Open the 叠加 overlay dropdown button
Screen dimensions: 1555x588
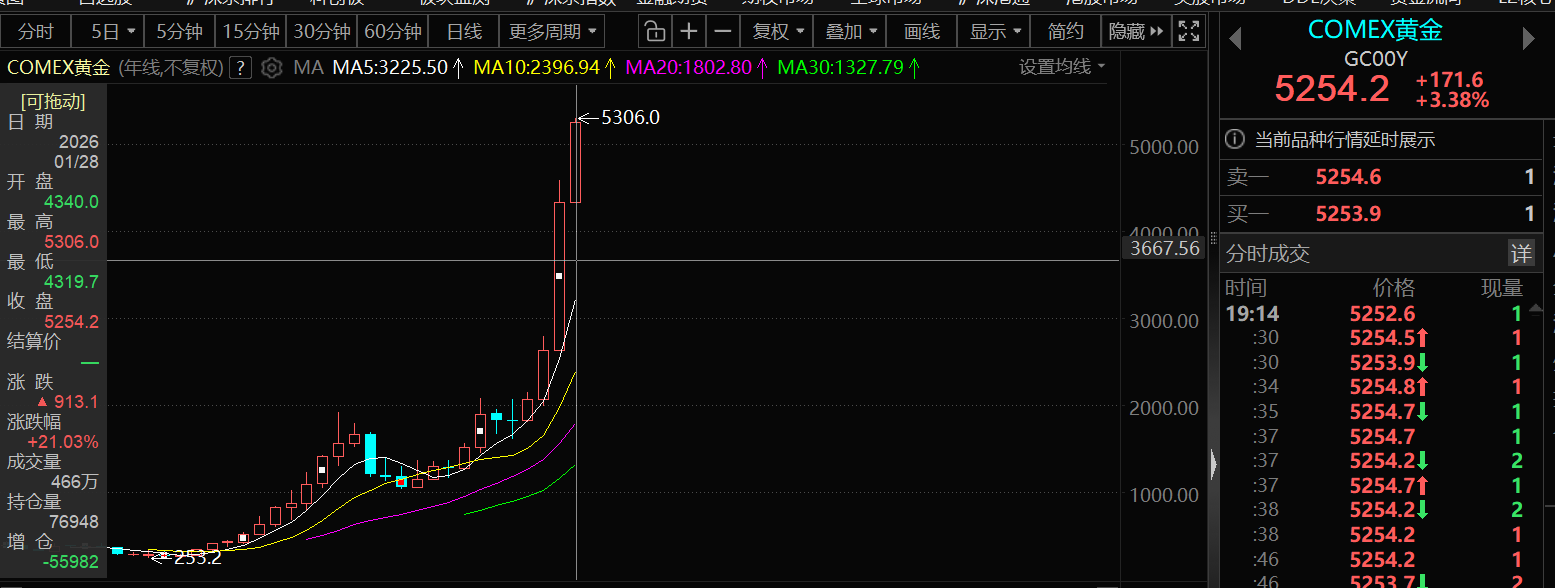pos(850,31)
